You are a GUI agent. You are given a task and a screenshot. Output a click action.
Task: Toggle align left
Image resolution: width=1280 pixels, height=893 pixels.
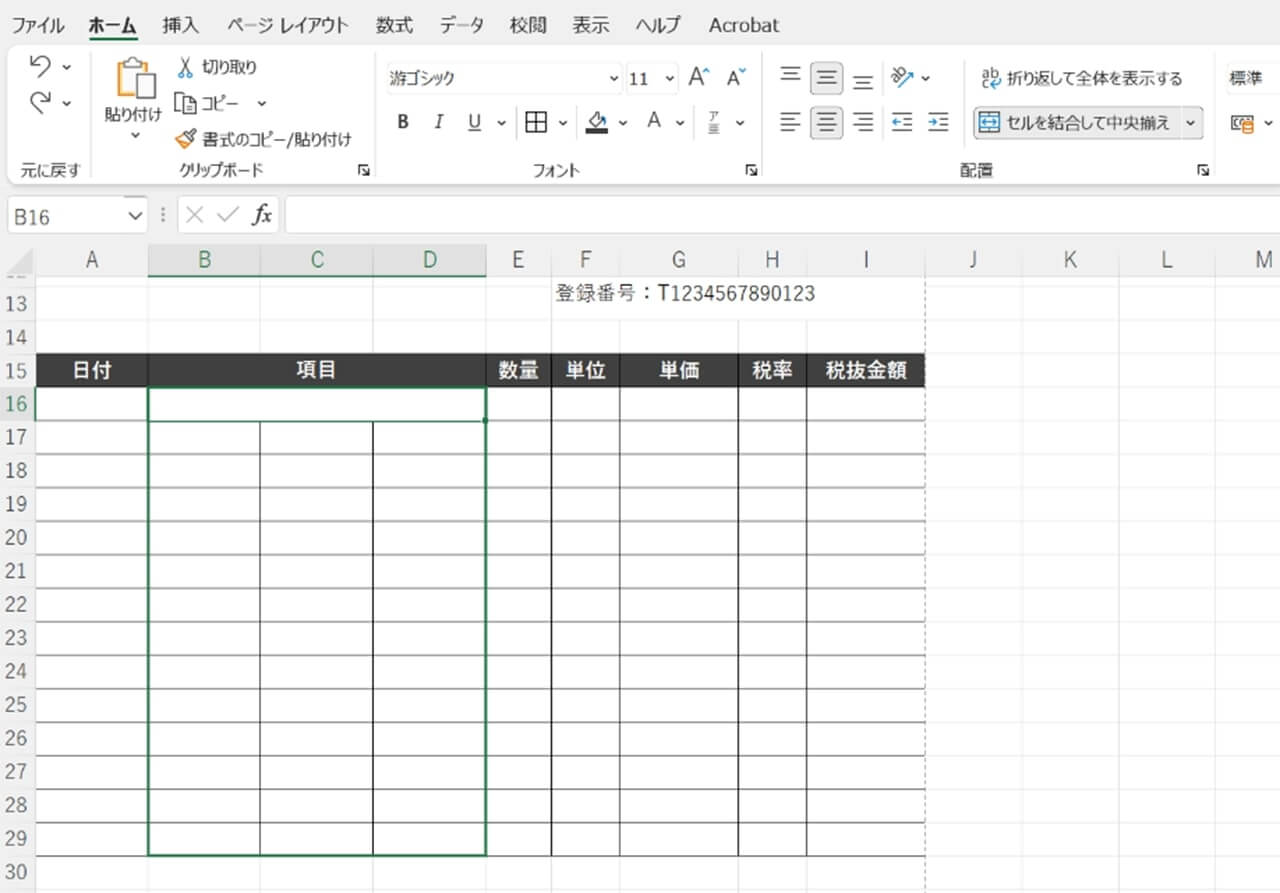coord(790,122)
